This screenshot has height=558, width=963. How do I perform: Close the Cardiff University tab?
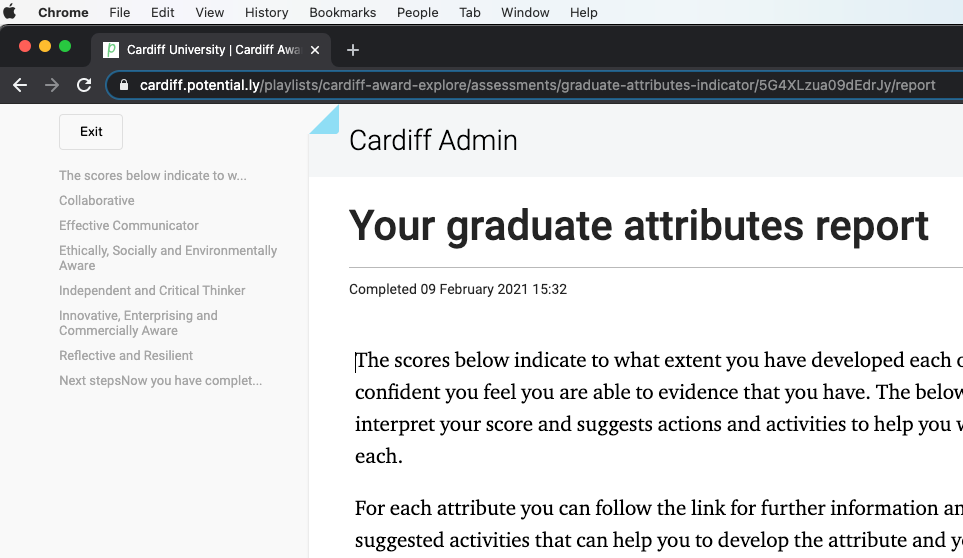coord(316,50)
